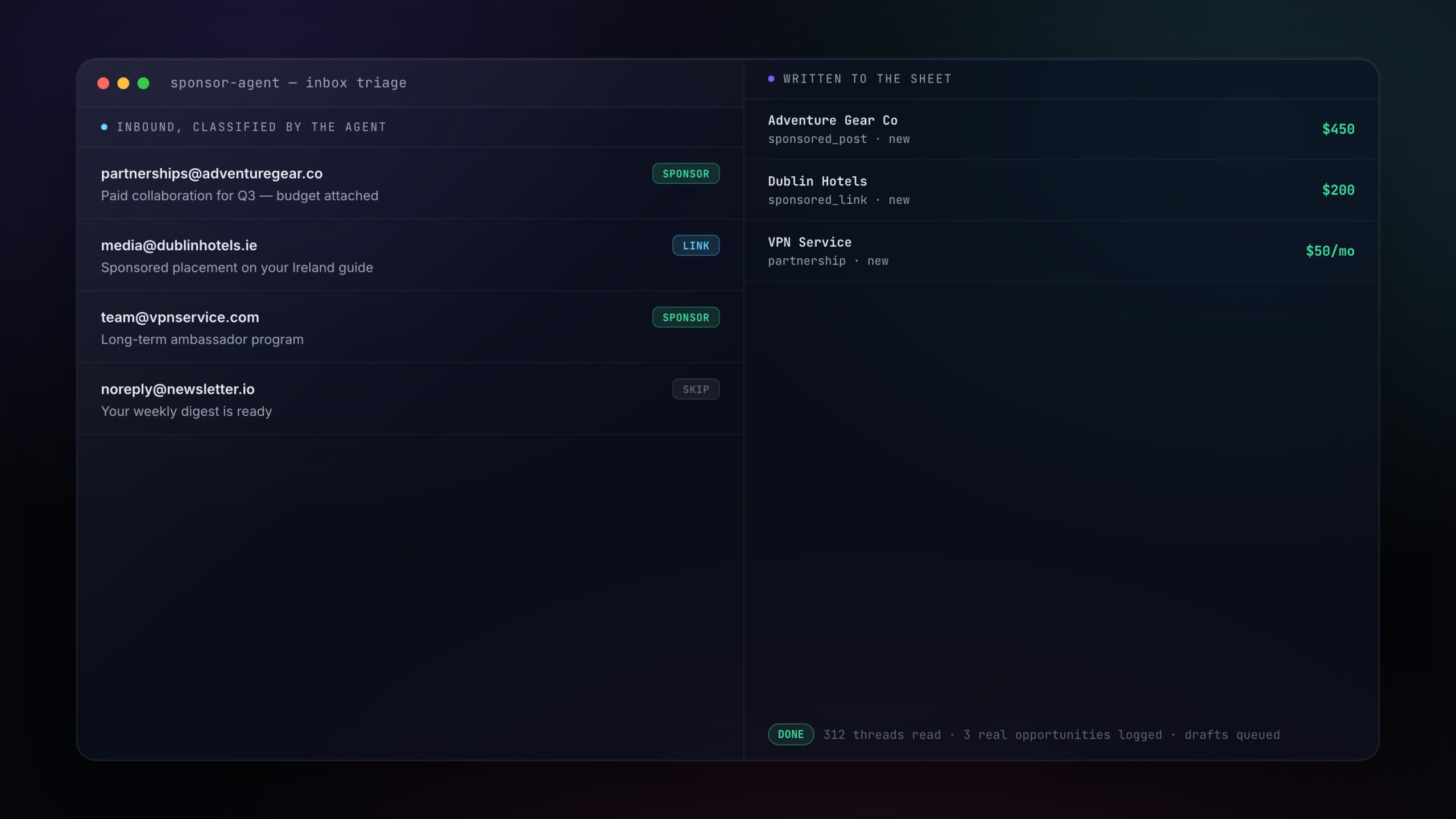
Task: Click the yellow minimize window dot
Action: point(123,83)
